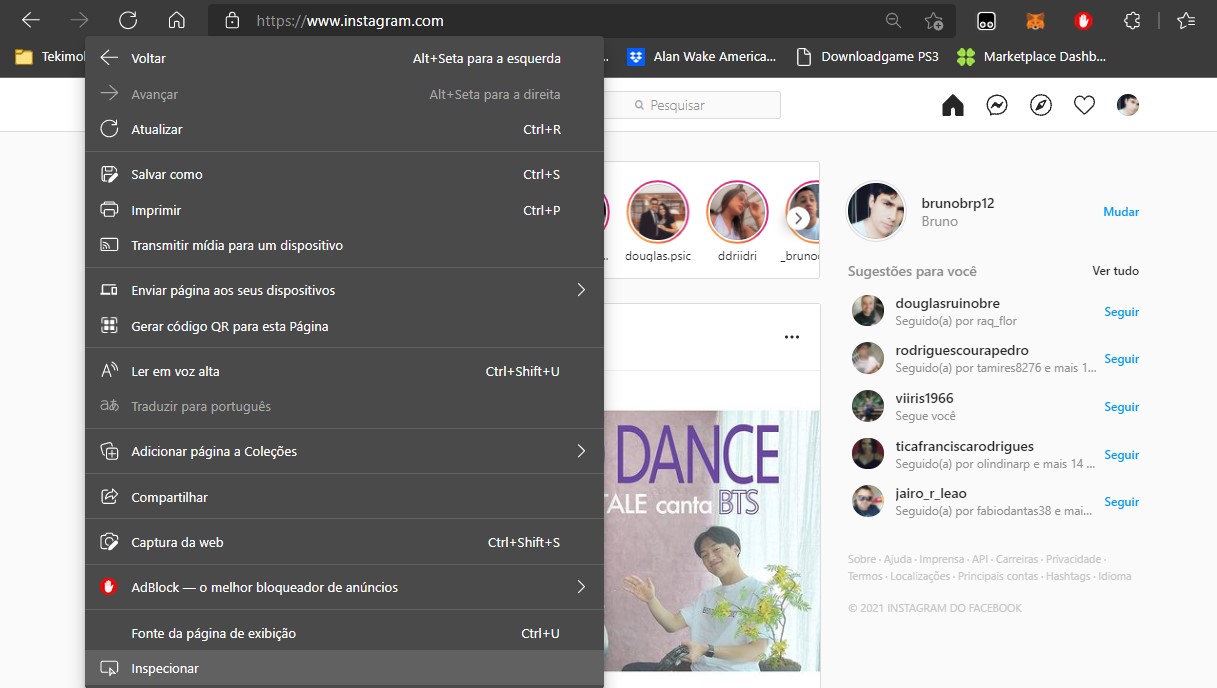
Task: Show next stories with arrow button
Action: click(x=798, y=218)
